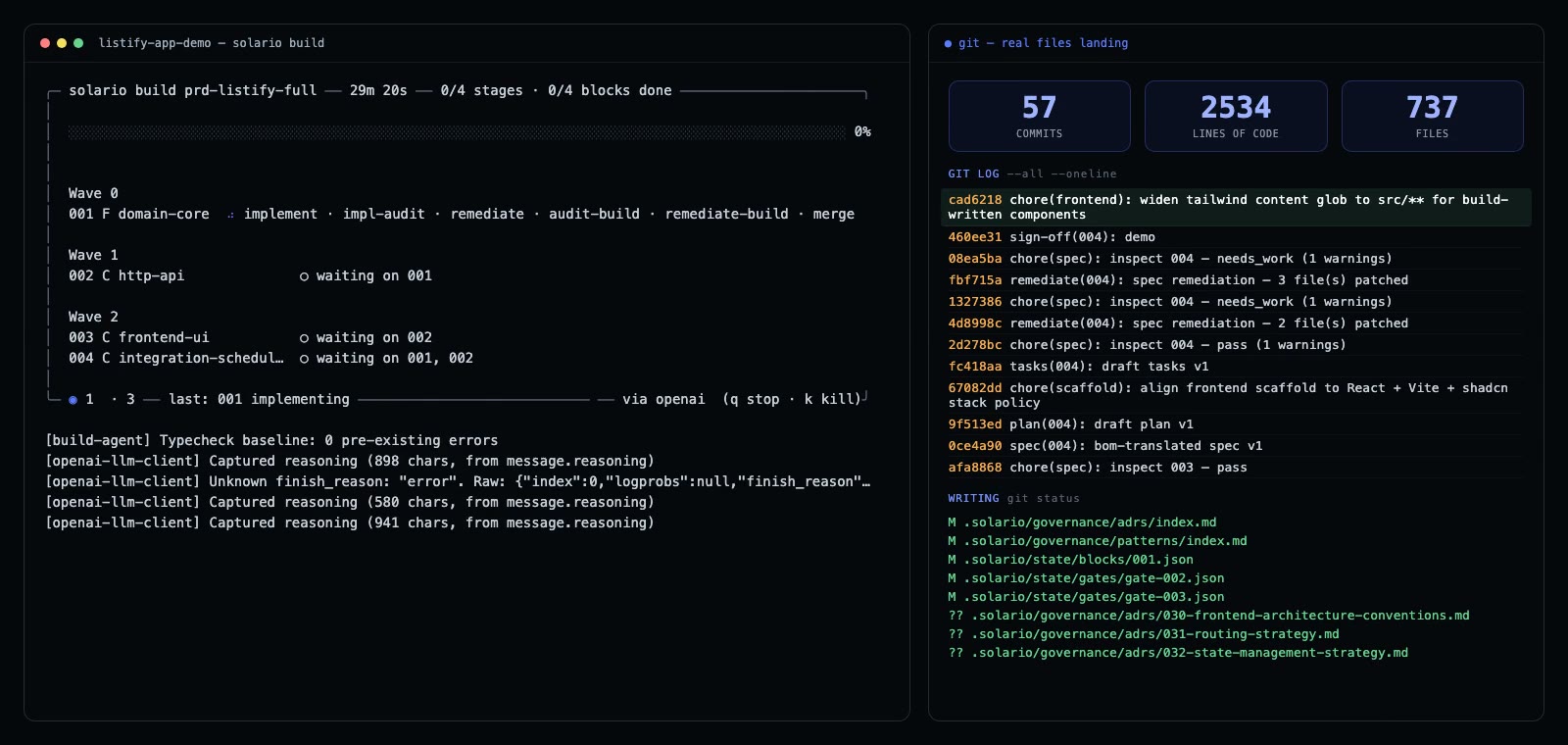
Task: Click untracked file 030-frontend-architecture-conventions.md
Action: pos(1209,616)
